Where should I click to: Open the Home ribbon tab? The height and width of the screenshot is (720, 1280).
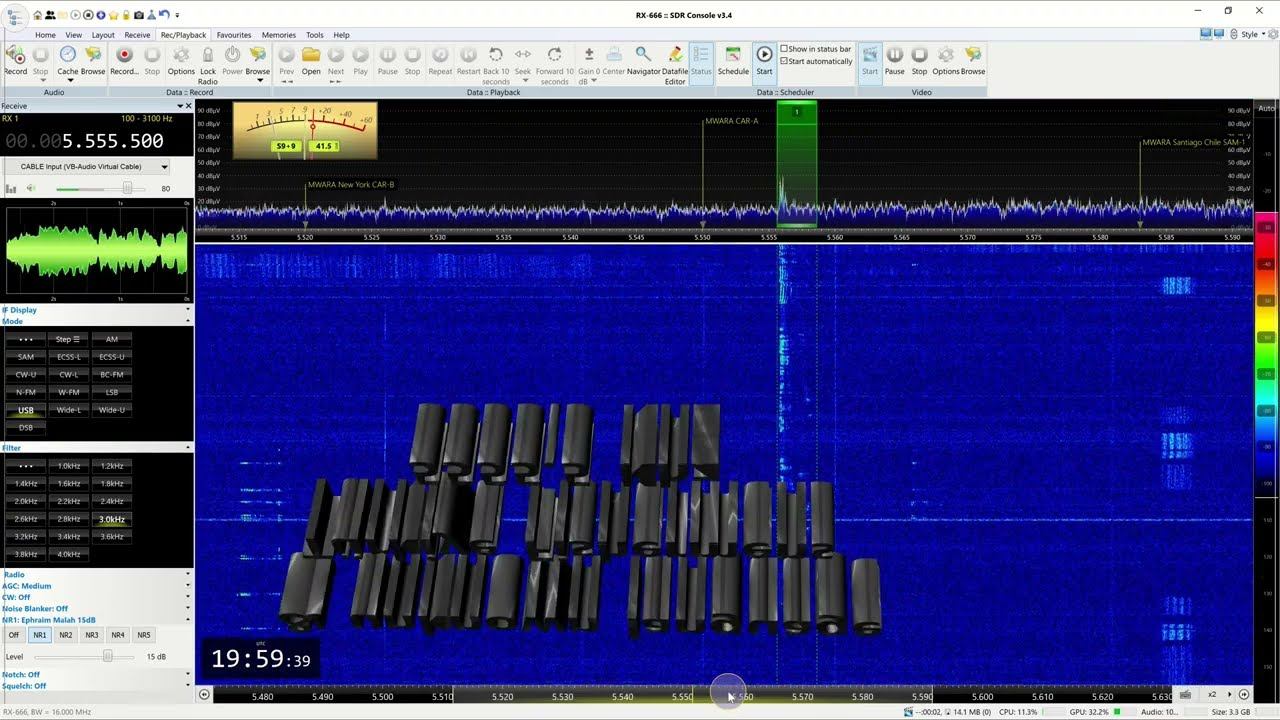[45, 35]
